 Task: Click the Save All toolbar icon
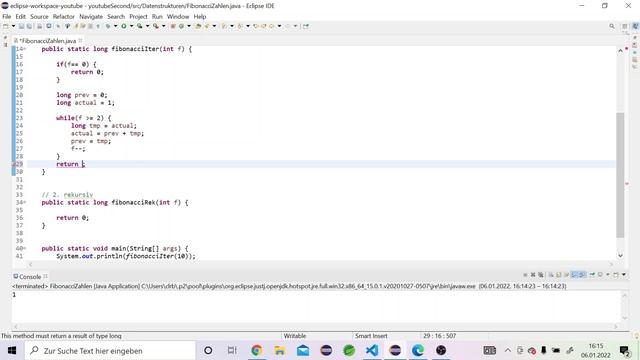tap(29, 26)
